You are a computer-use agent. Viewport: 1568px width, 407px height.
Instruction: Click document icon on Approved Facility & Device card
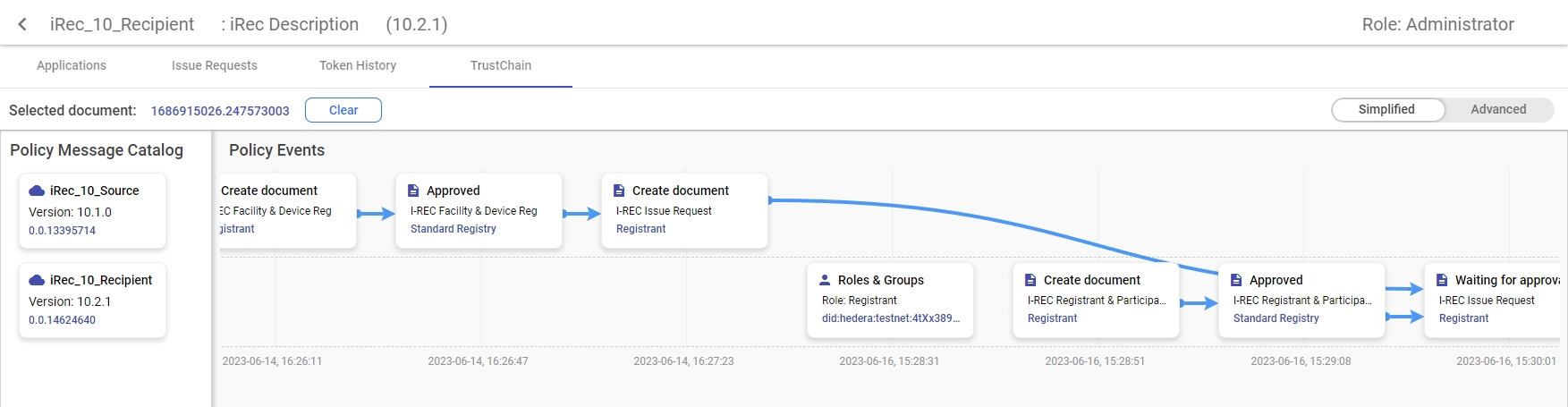tap(413, 191)
